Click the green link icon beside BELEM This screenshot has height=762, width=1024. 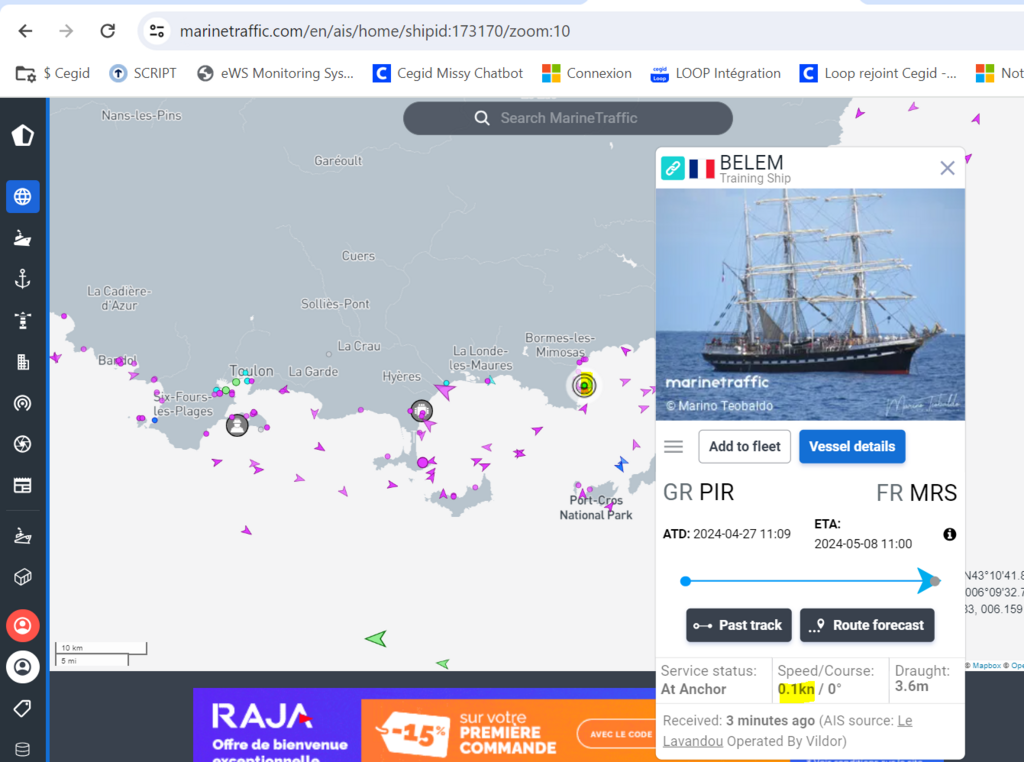673,168
